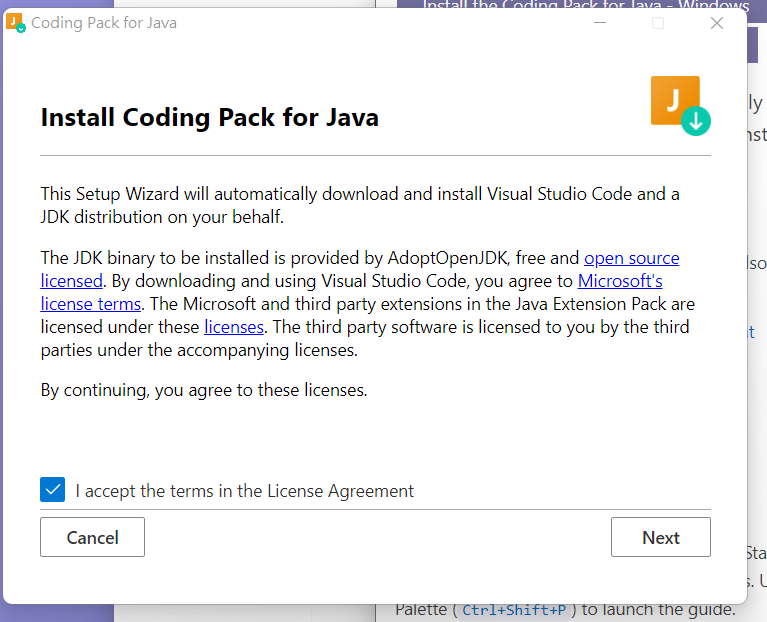Viewport: 767px width, 622px height.
Task: Click the Cancel button
Action: [x=92, y=537]
